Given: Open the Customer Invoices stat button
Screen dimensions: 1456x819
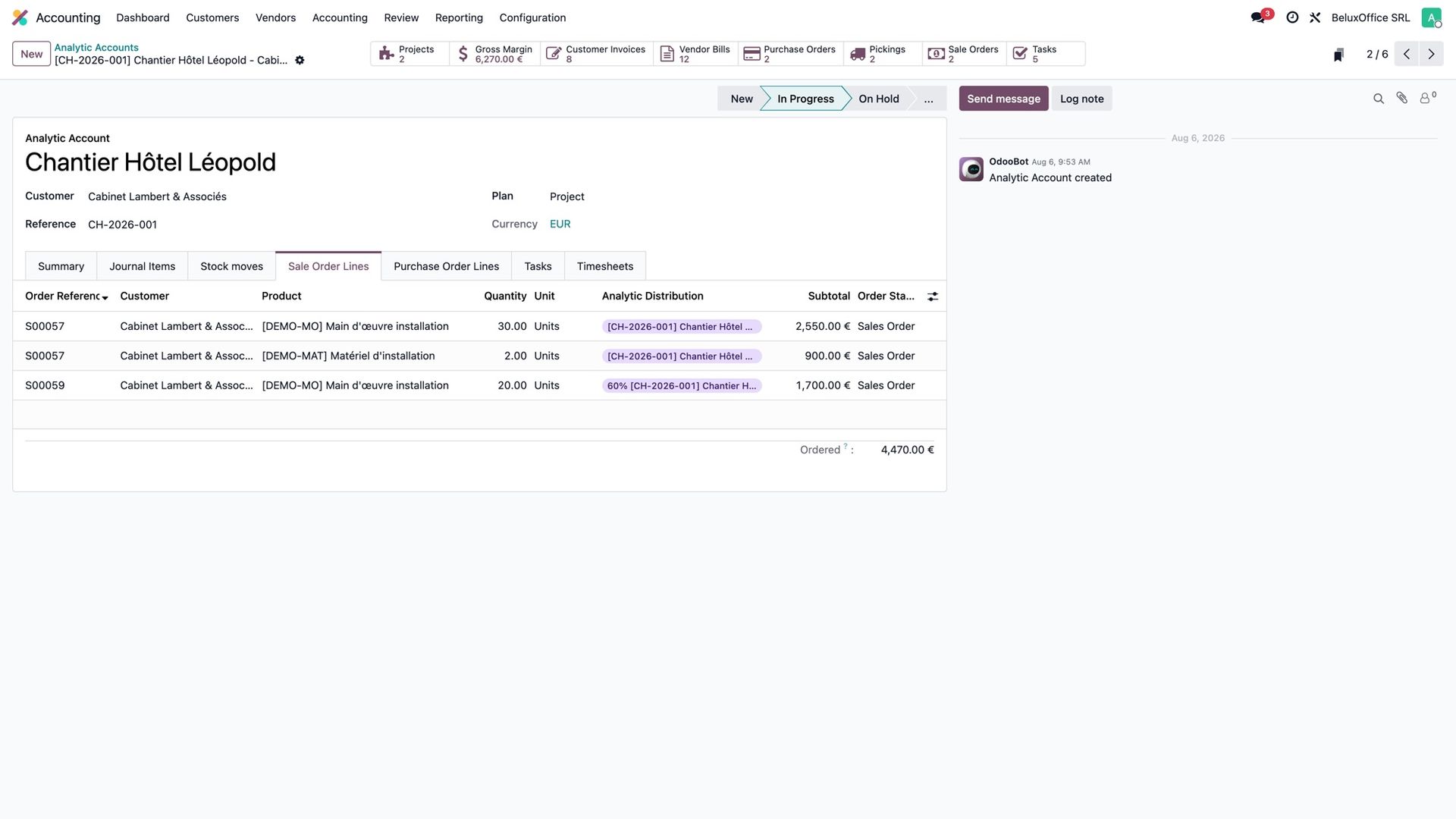Looking at the screenshot, I should (x=597, y=54).
